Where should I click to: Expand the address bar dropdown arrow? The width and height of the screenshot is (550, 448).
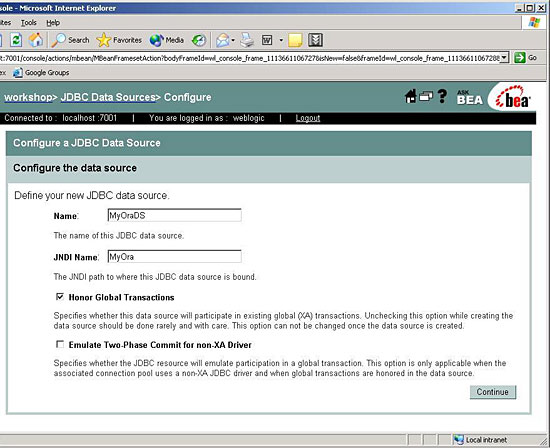click(x=504, y=58)
